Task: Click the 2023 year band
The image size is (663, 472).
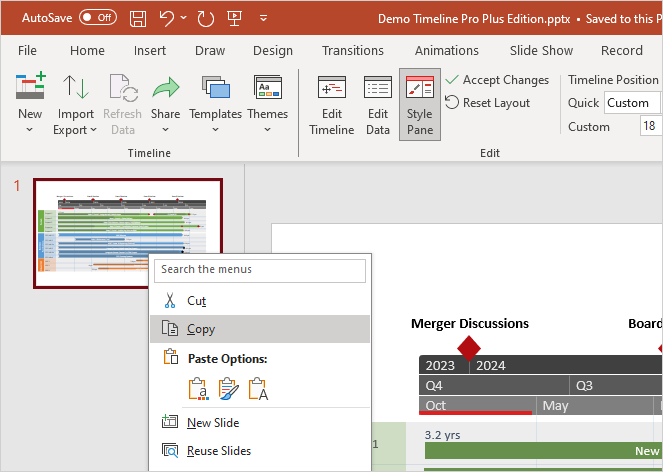Action: click(x=444, y=365)
